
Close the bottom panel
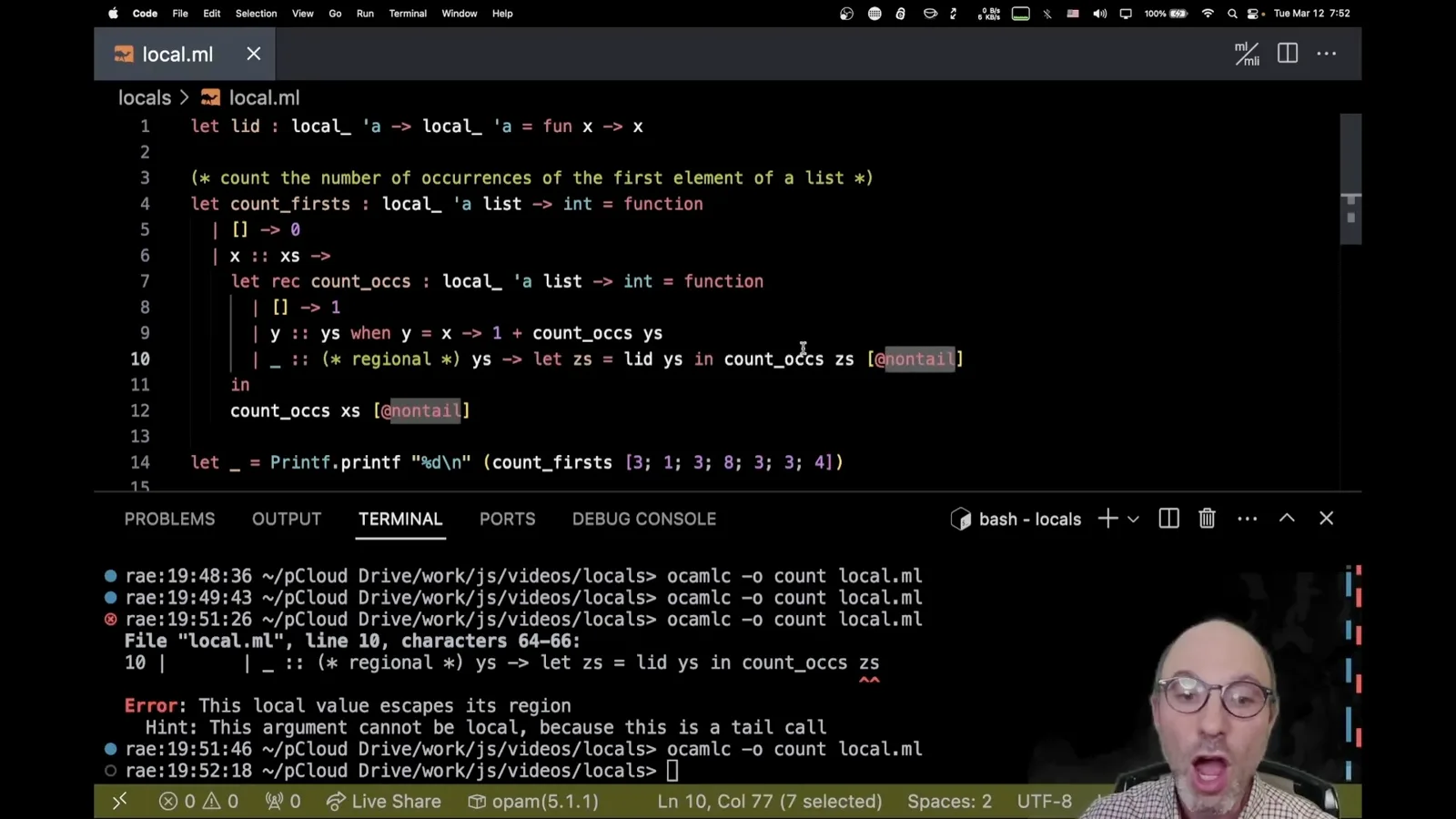tap(1327, 518)
